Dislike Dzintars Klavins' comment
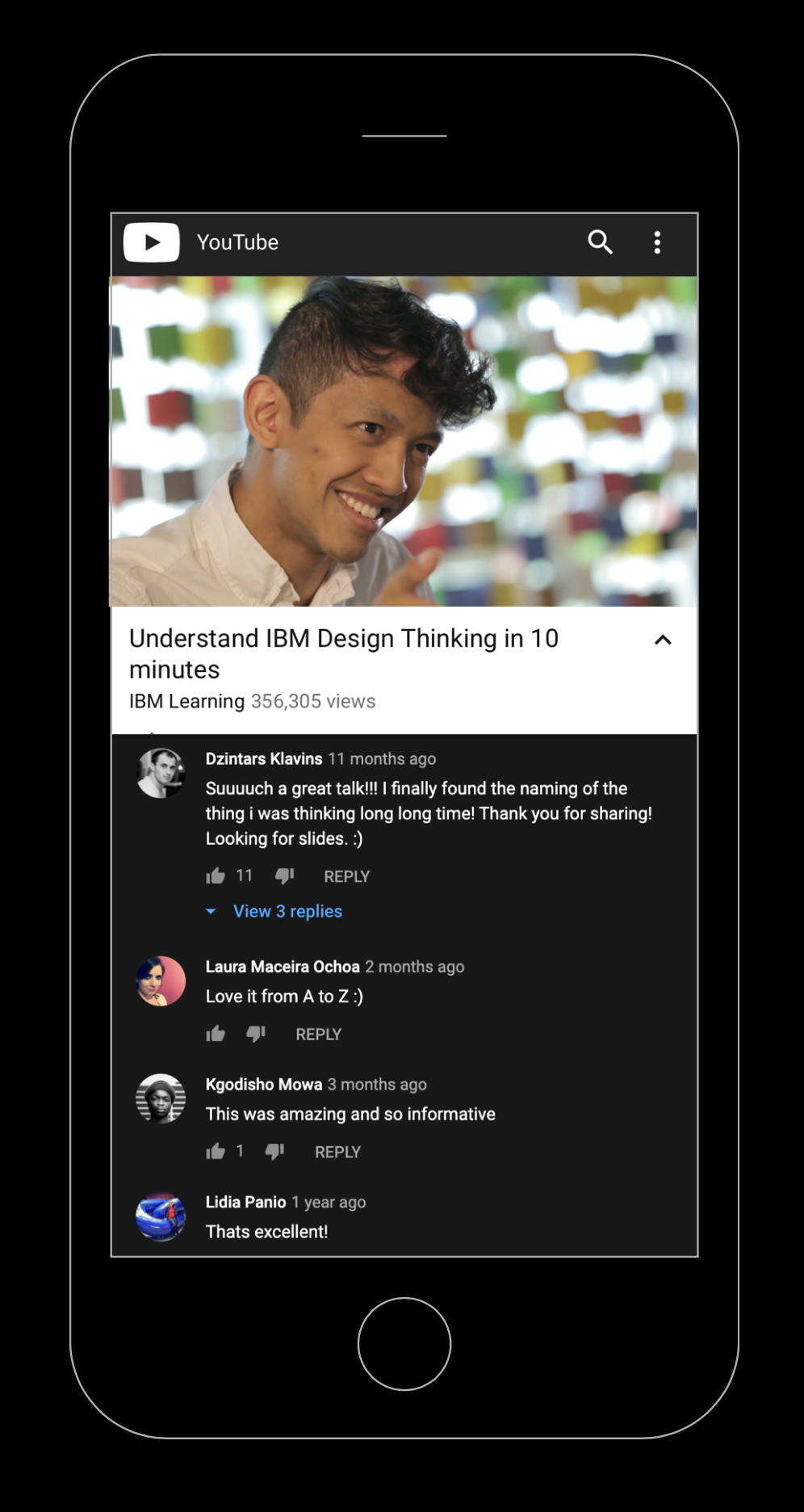Viewport: 804px width, 1512px height. (284, 876)
